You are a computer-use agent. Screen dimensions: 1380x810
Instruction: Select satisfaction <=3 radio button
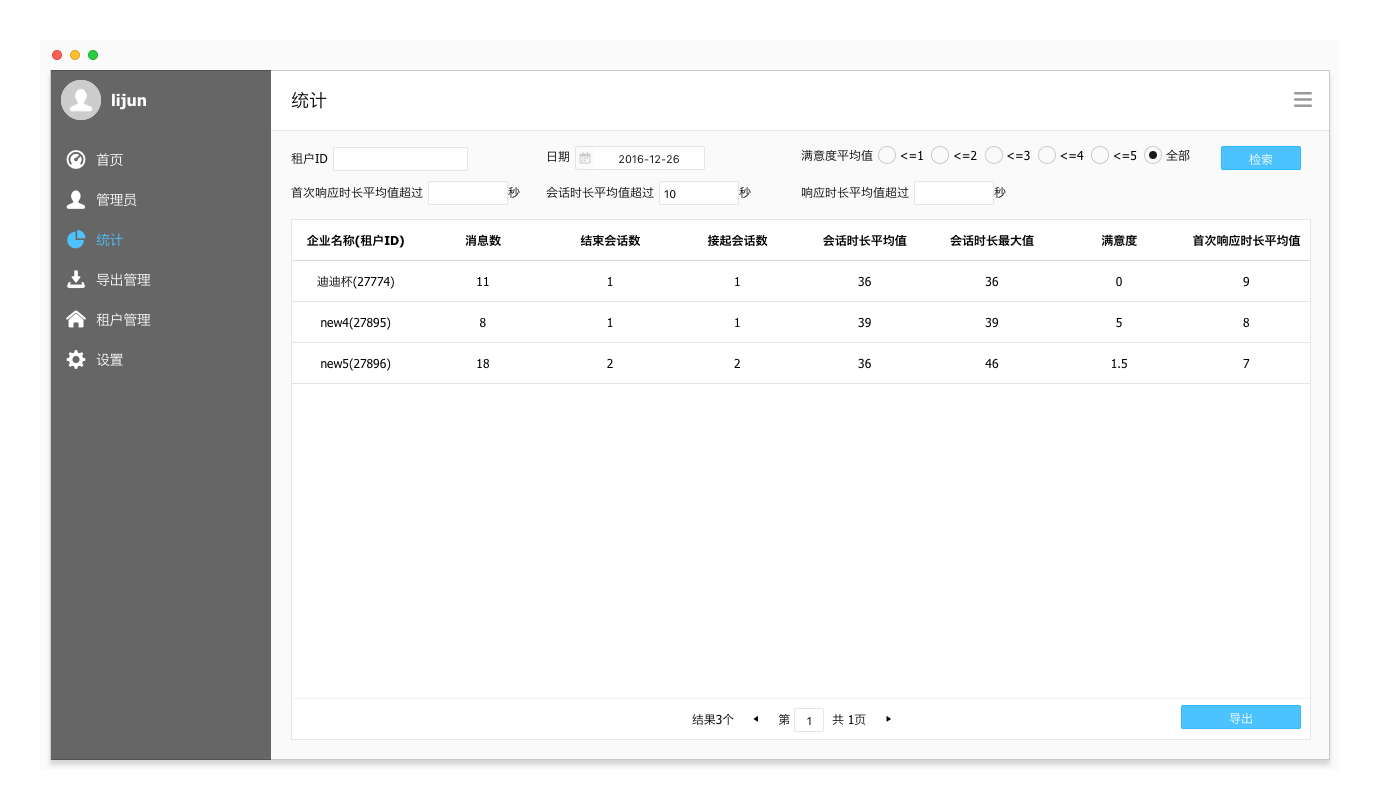[x=994, y=155]
